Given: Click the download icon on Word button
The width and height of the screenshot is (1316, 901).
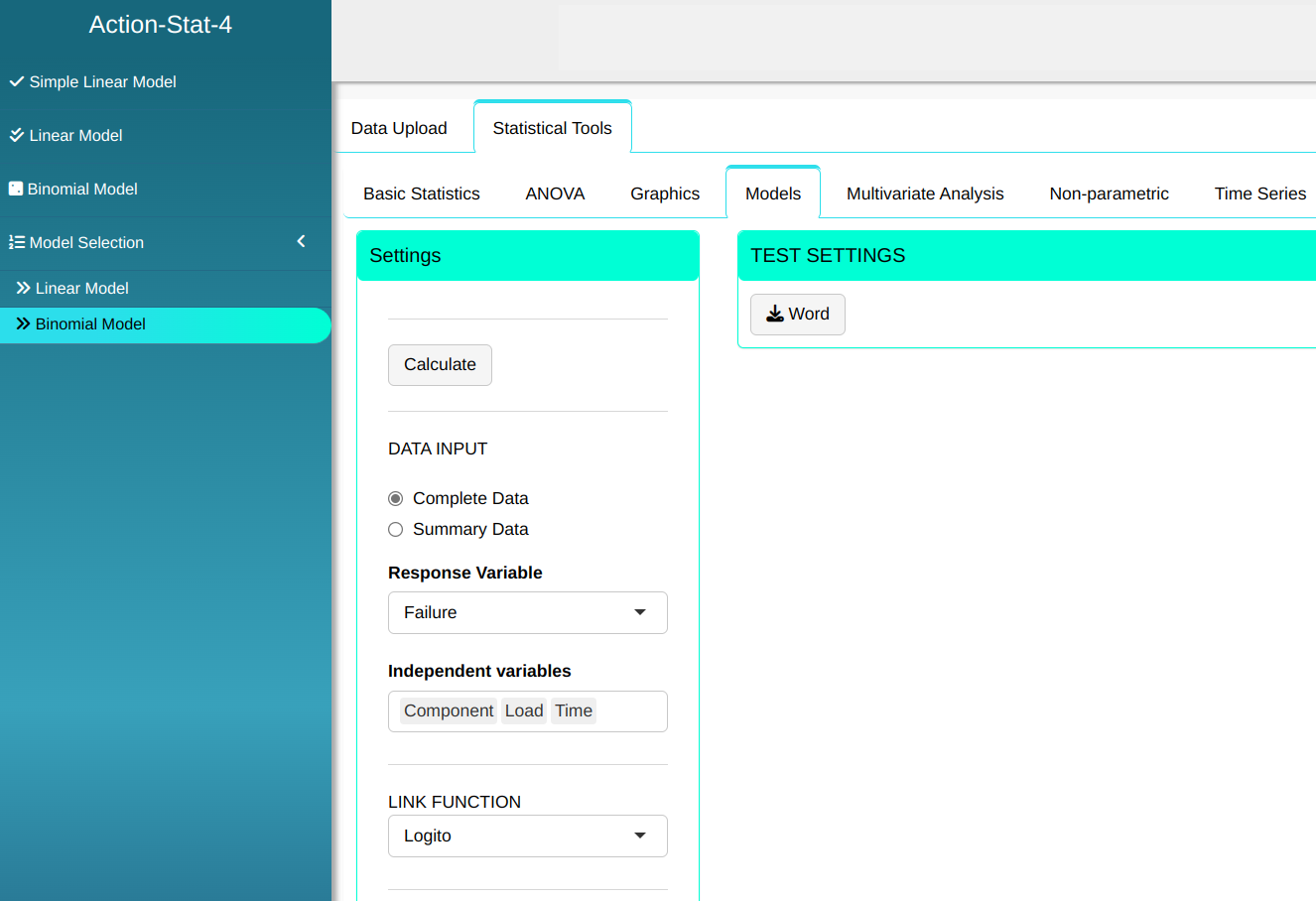Looking at the screenshot, I should (775, 315).
